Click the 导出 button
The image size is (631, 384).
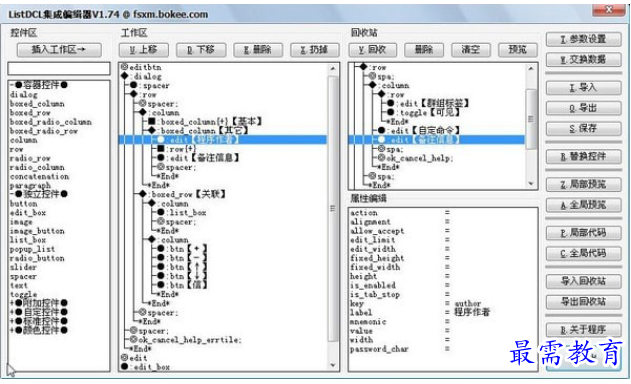(x=584, y=108)
